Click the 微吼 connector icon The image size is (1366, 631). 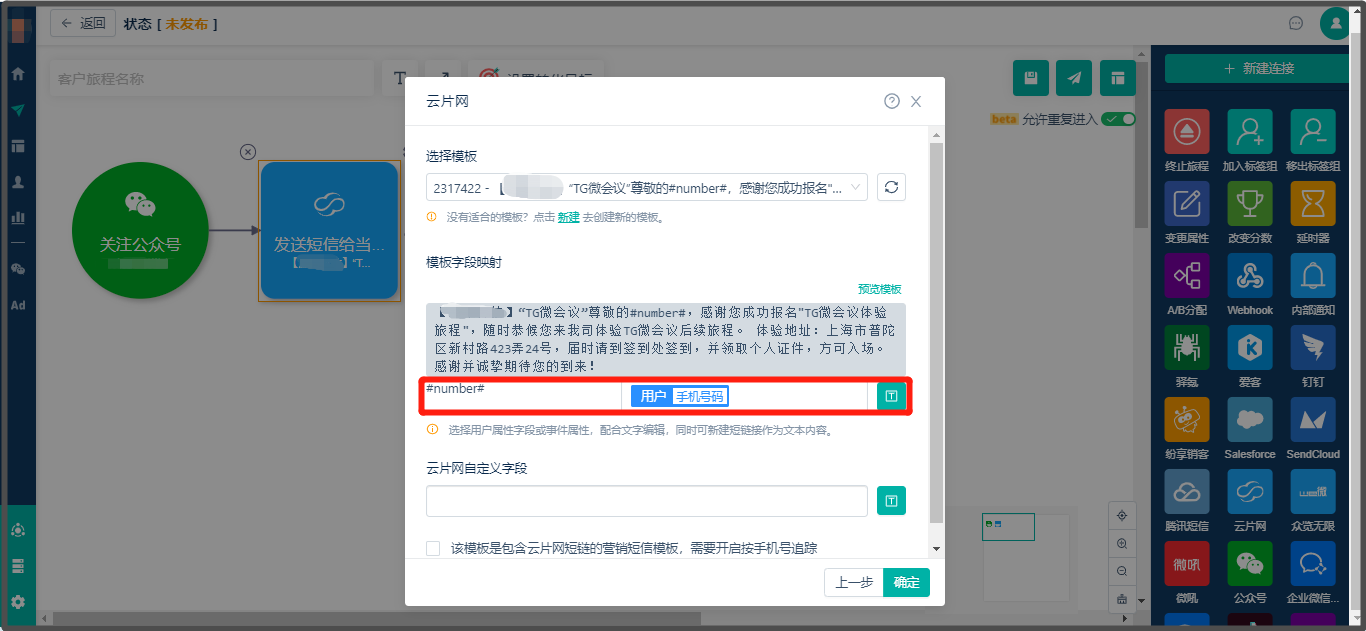pyautogui.click(x=1187, y=563)
